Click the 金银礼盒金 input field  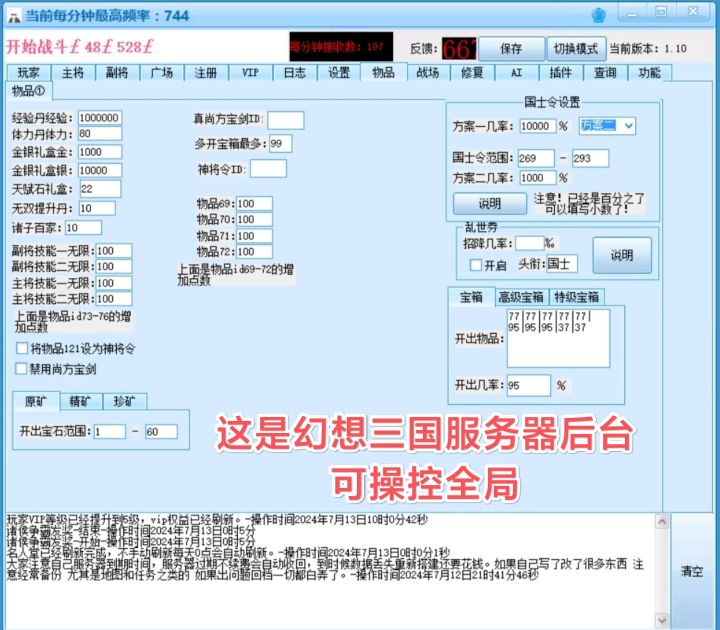100,152
